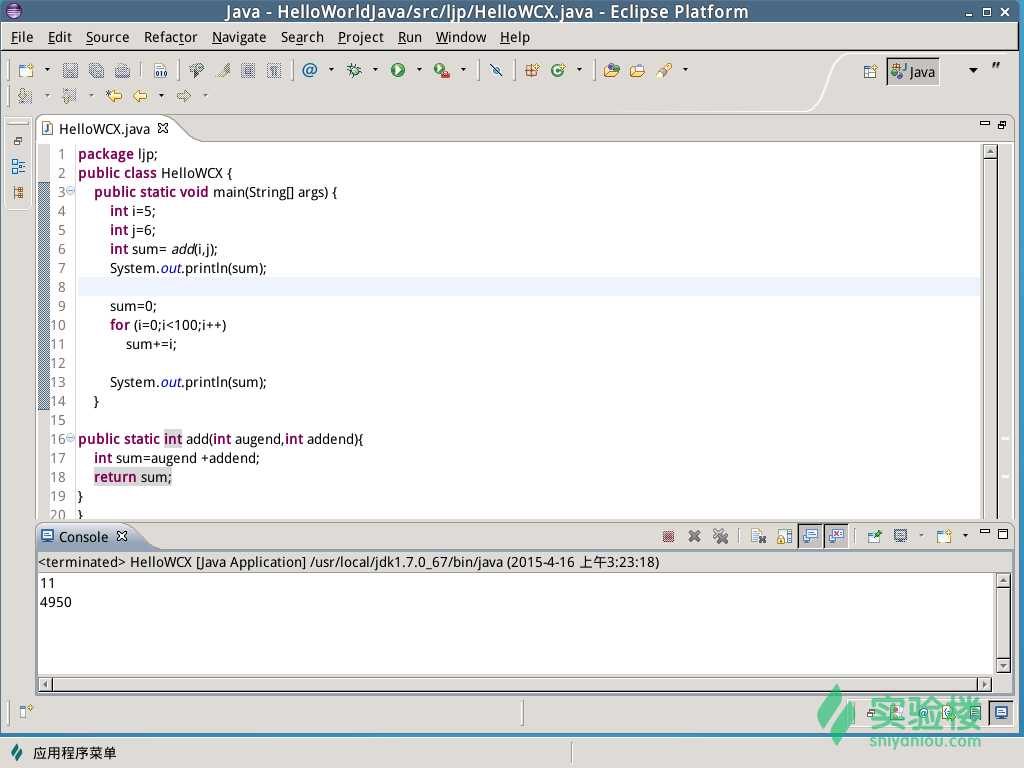Open the Navigate menu
1024x768 pixels.
pyautogui.click(x=239, y=37)
